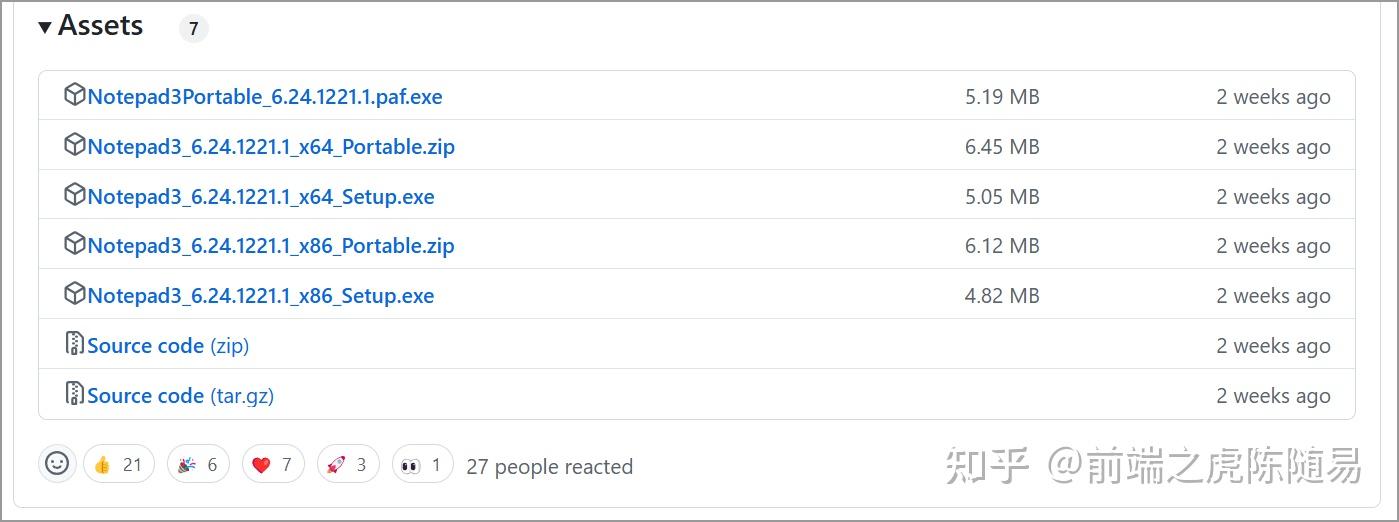Viewport: 1399px width, 522px height.
Task: Toggle the thumbs up reaction with 21
Action: coord(118,464)
